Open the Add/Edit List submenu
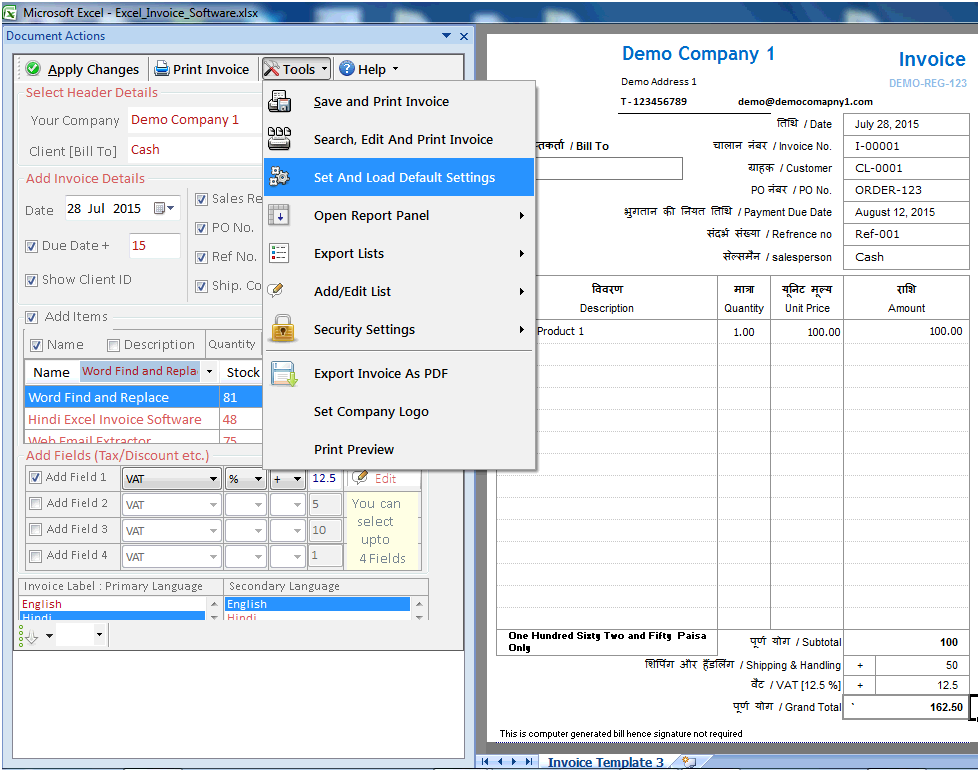Viewport: 978px width, 772px height. pos(399,291)
